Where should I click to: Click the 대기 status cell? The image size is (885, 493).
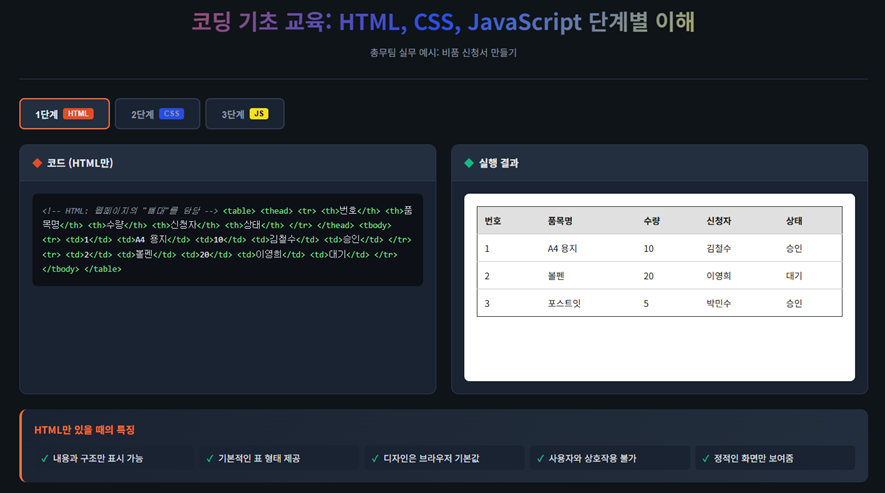(794, 276)
